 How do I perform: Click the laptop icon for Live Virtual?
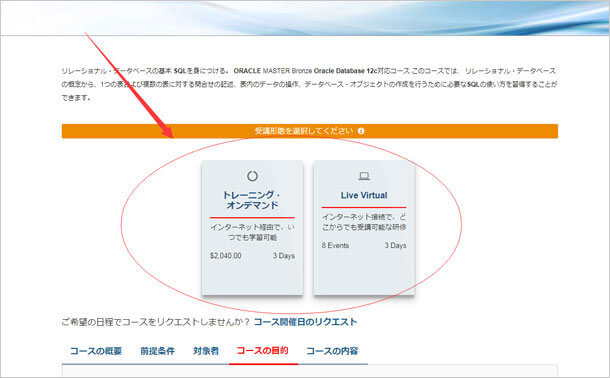click(364, 176)
